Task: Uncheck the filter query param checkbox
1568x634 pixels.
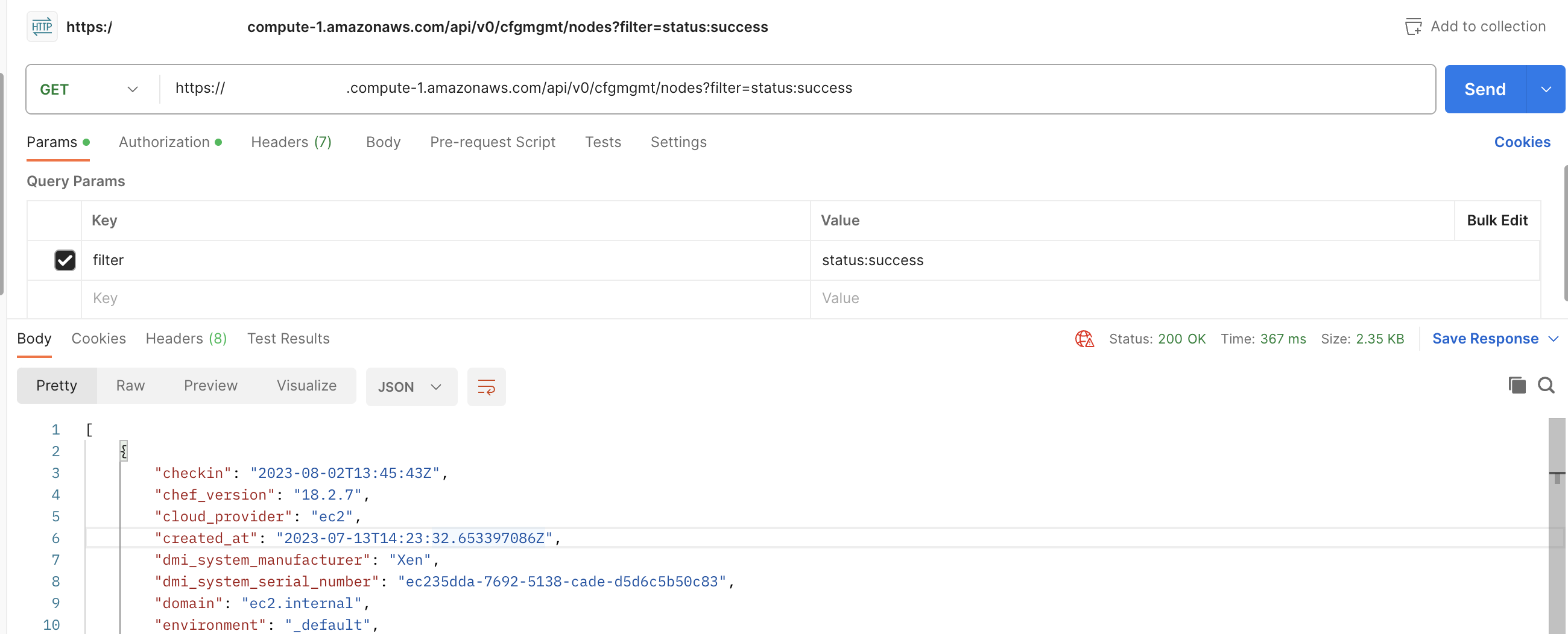Action: pyautogui.click(x=65, y=260)
